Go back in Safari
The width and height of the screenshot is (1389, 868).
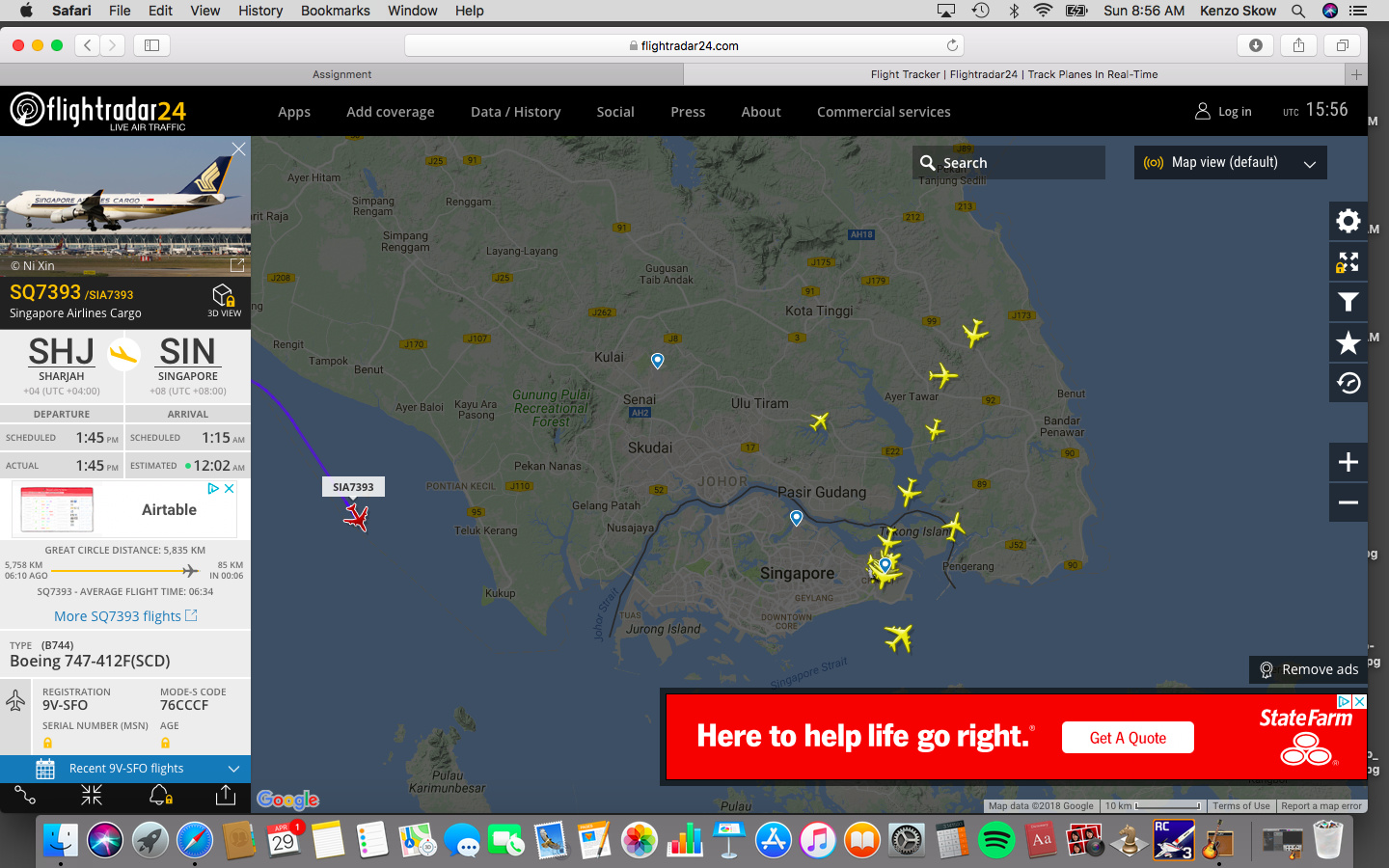pos(88,45)
